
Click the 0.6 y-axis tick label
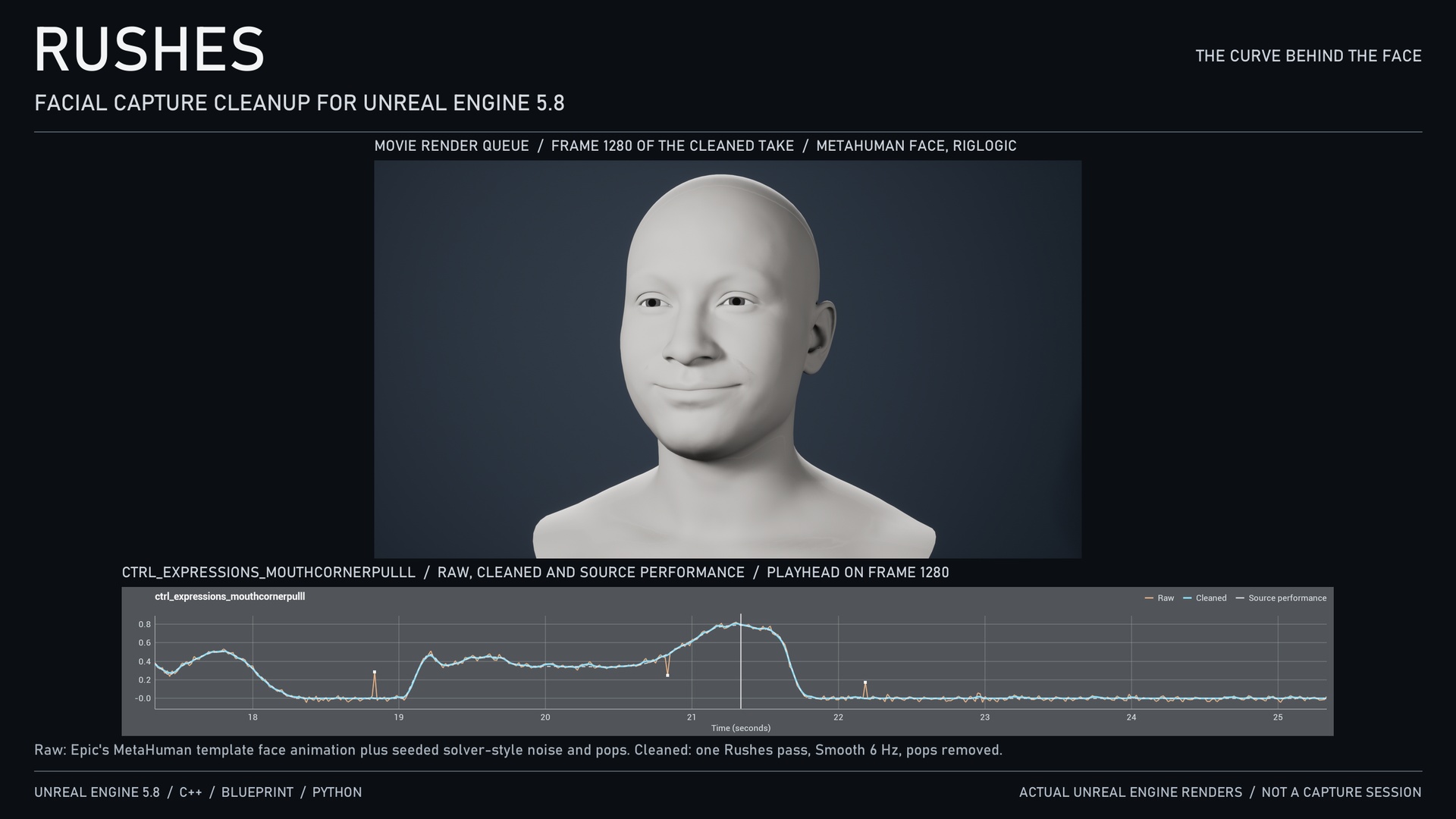[x=144, y=643]
